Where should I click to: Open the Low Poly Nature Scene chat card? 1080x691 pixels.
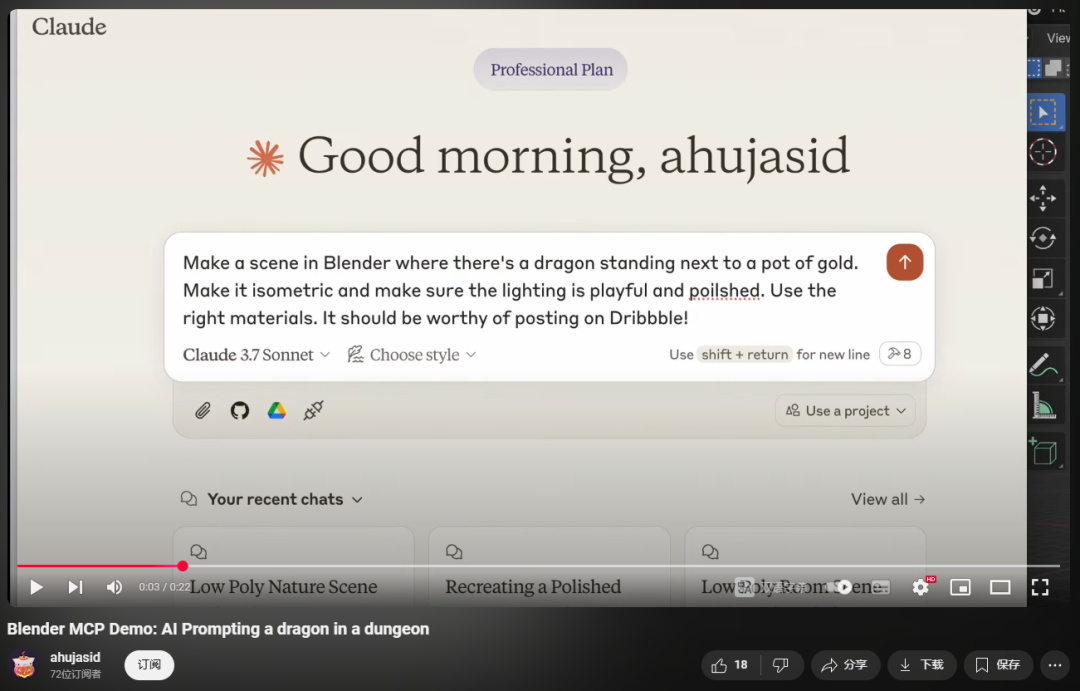293,568
